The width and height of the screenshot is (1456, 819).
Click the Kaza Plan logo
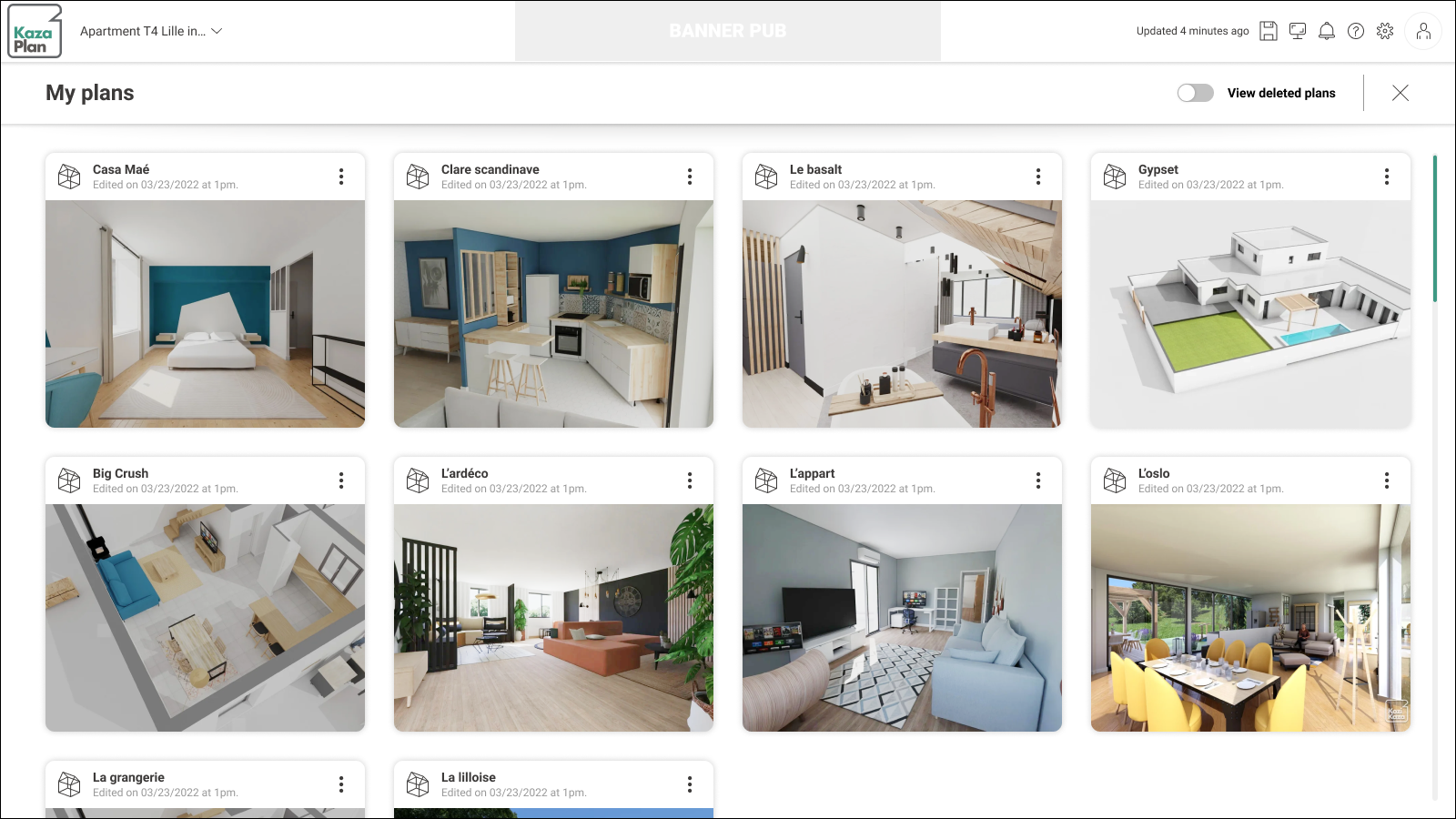35,31
